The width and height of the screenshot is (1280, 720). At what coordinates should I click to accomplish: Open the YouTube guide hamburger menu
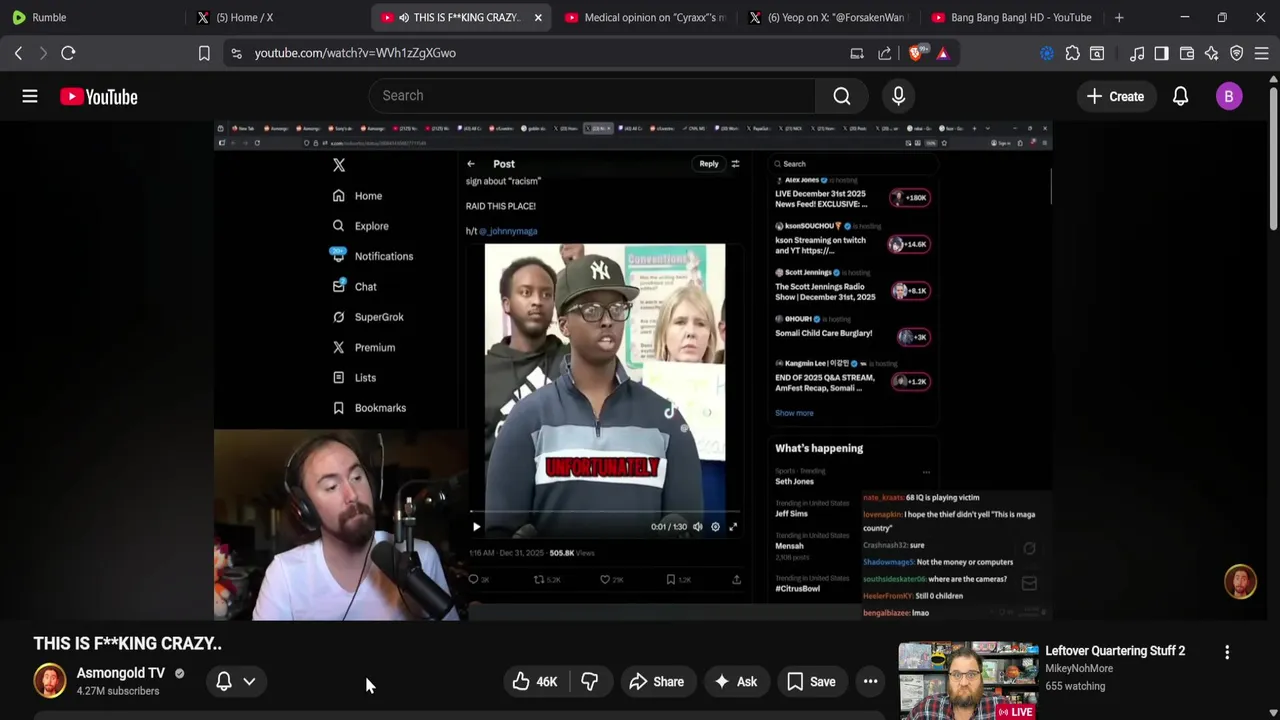30,96
